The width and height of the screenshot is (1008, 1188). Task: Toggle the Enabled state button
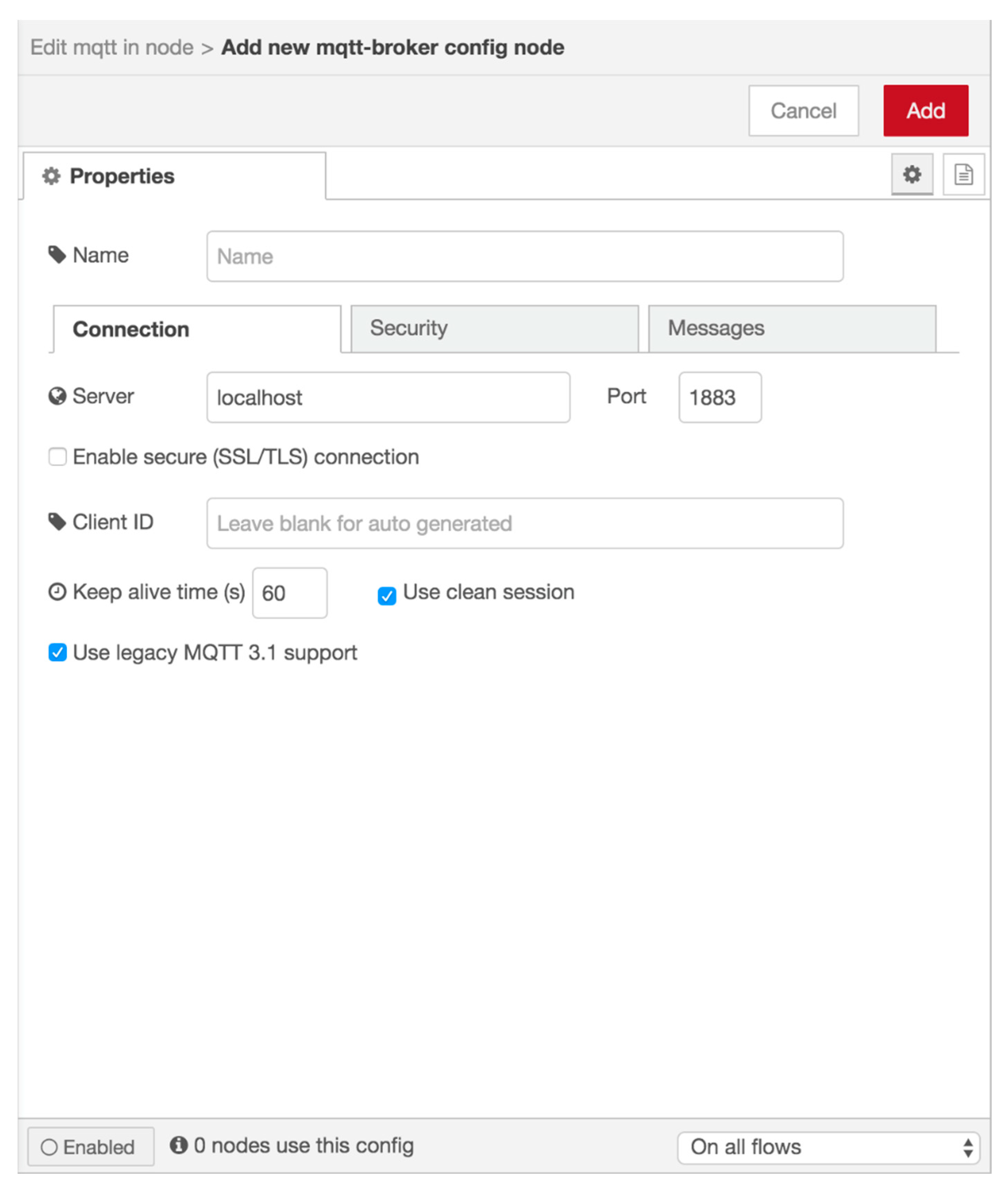90,1146
